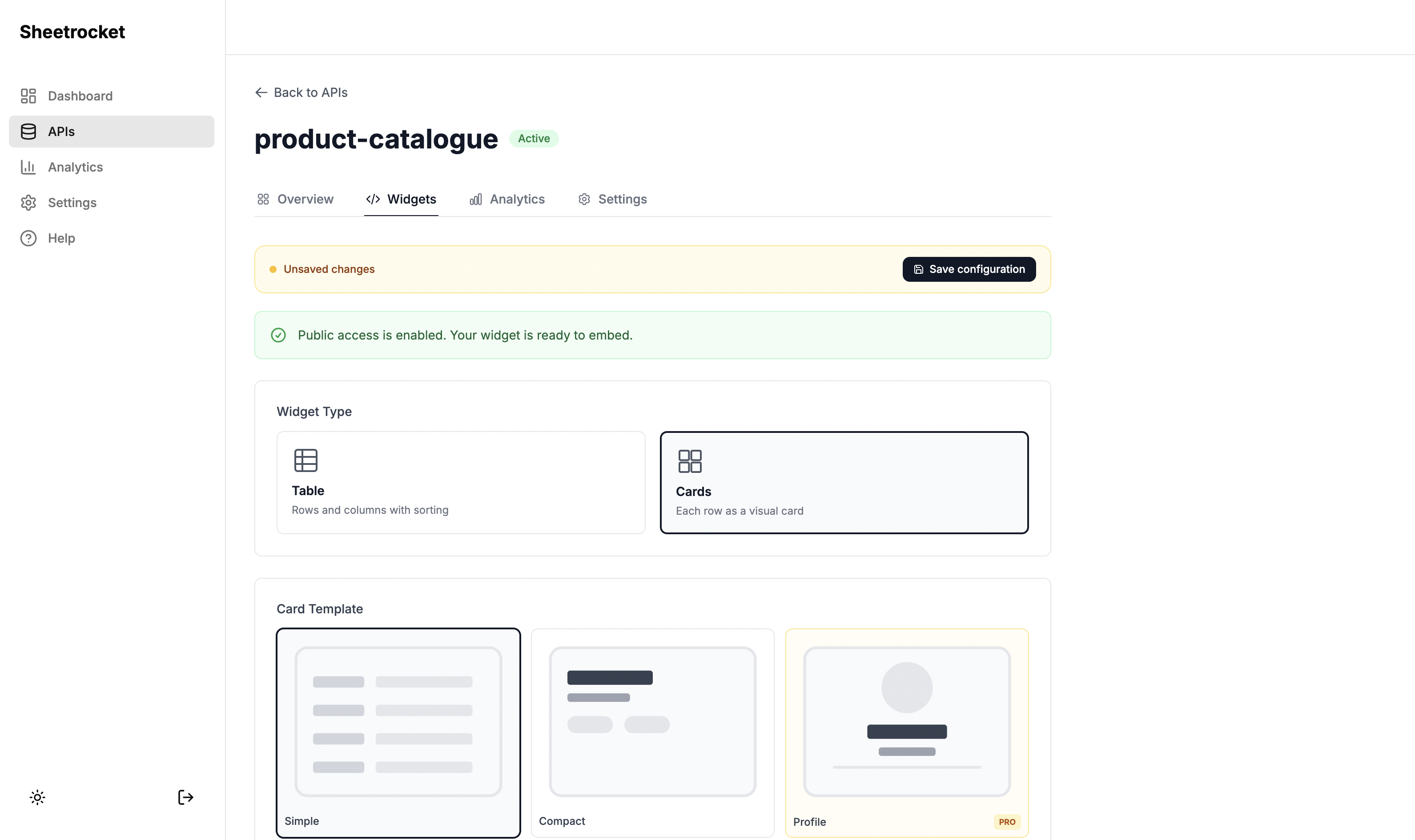Click Save configuration button
The image size is (1415, 840).
tap(969, 269)
